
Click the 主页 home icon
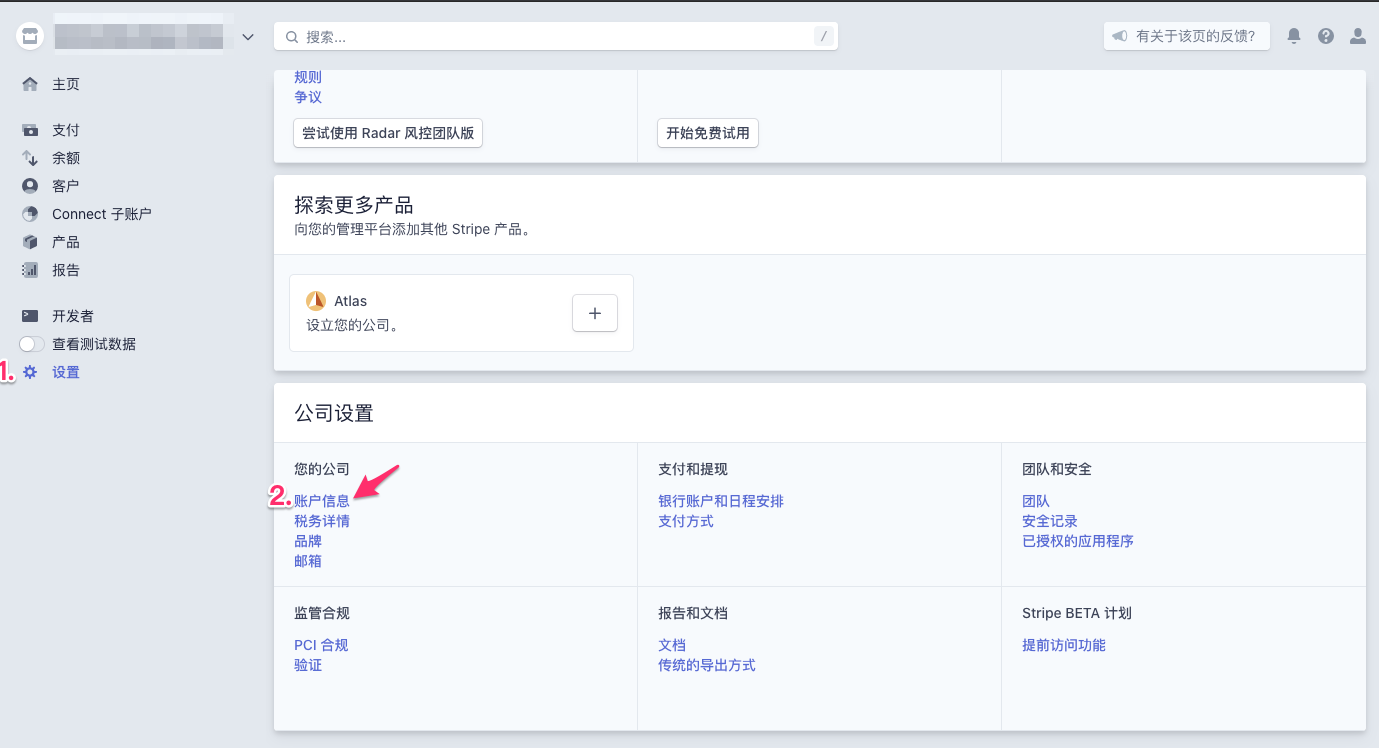30,84
